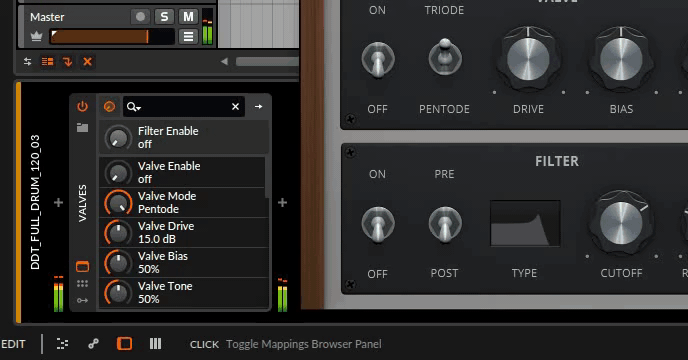
Task: Toggle the automation dots panel icon
Action: pyautogui.click(x=62, y=344)
